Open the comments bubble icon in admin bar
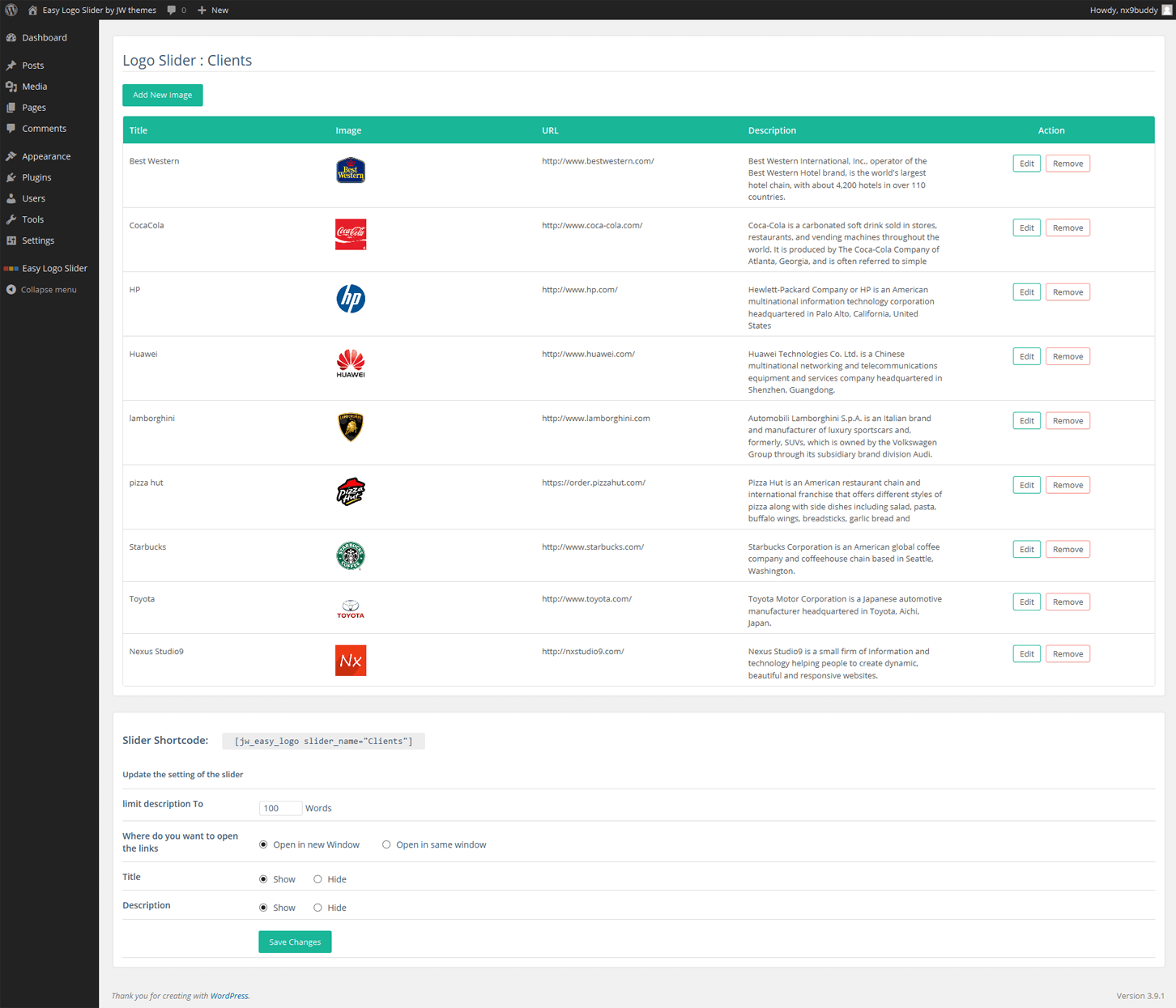Screen dimensions: 1176x1008 (x=171, y=10)
